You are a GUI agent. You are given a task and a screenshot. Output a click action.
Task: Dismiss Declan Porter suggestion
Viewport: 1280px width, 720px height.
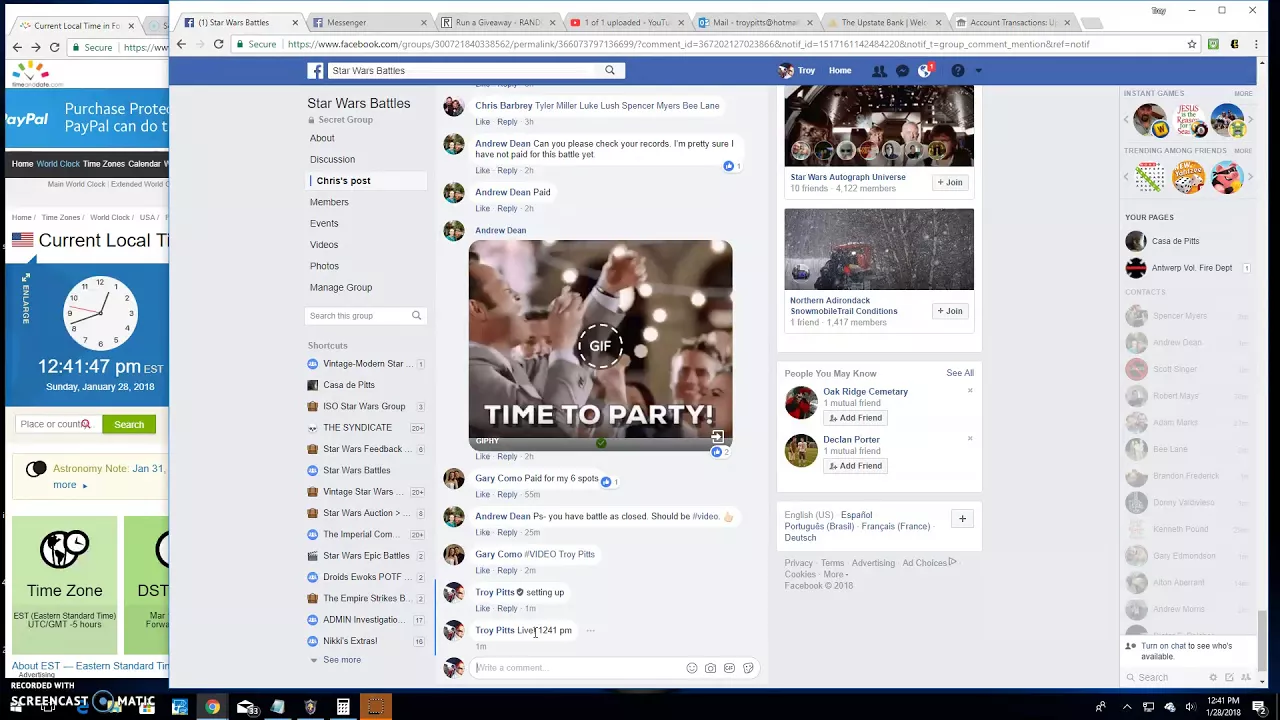[x=969, y=439]
